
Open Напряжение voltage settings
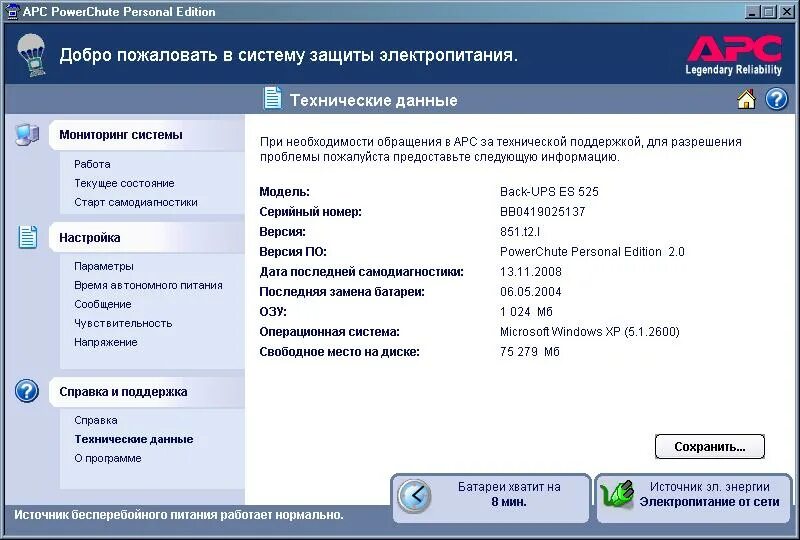[x=106, y=342]
